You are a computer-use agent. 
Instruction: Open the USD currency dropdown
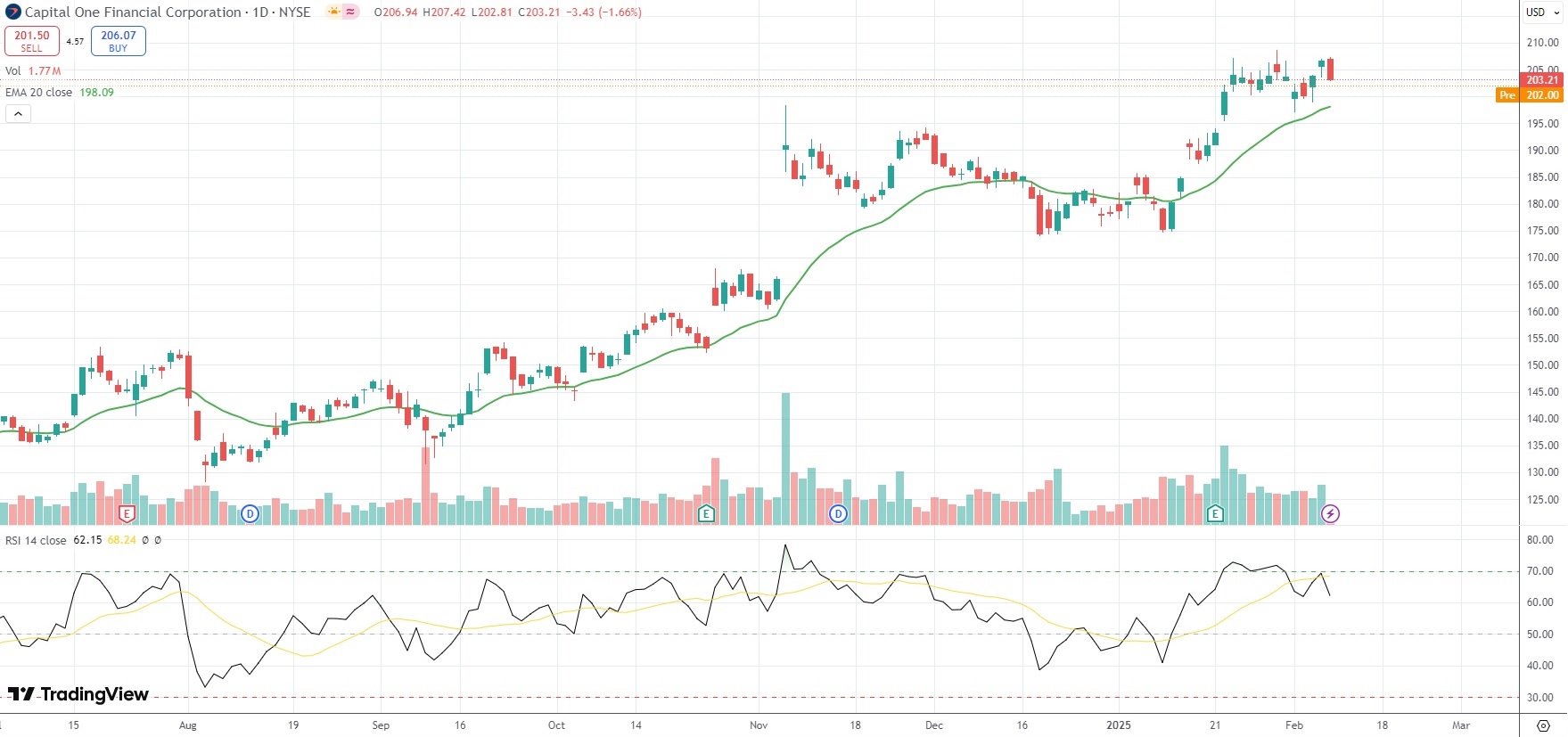pyautogui.click(x=1542, y=12)
